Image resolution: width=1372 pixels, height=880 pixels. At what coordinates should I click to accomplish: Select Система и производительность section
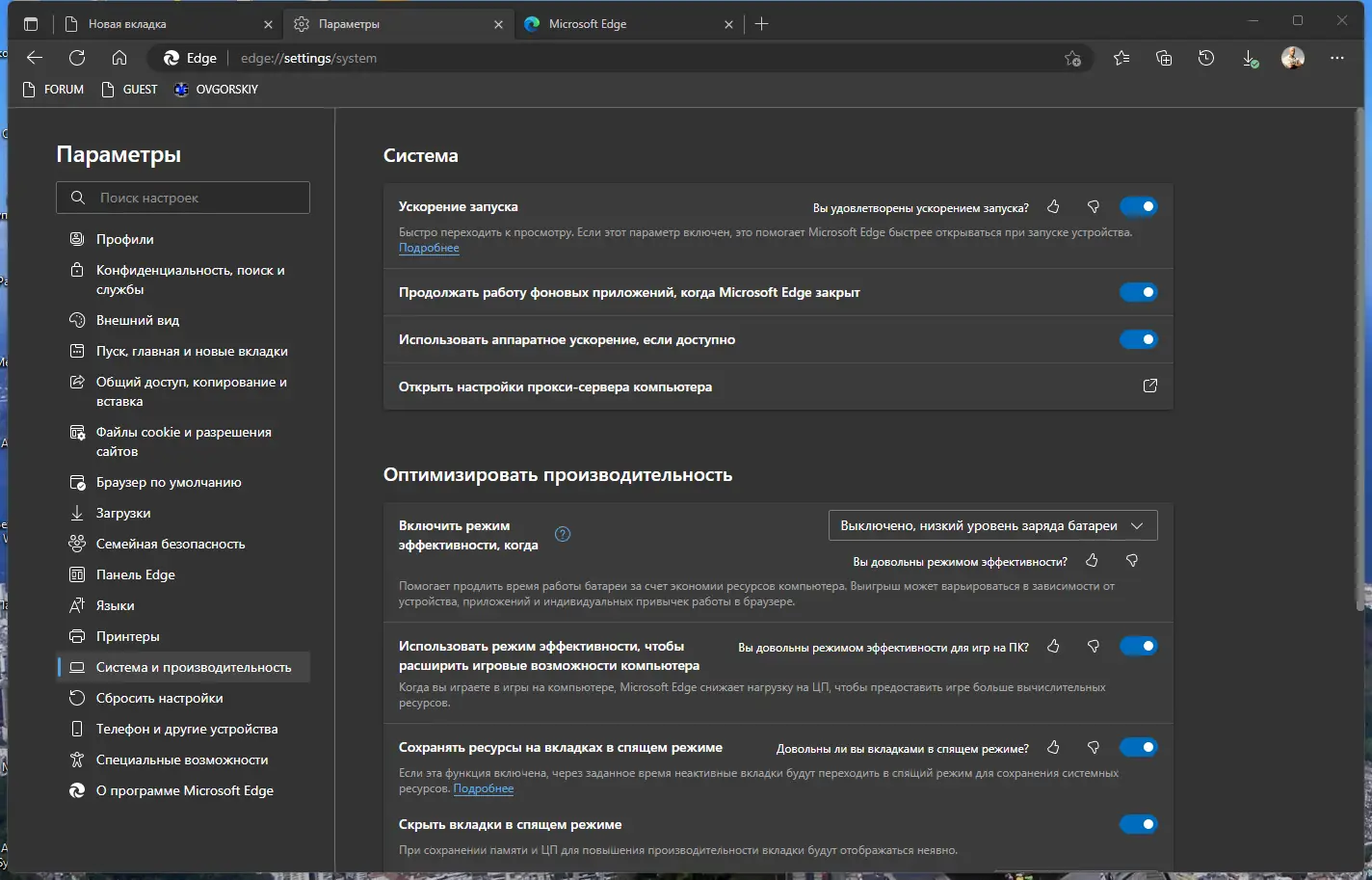(183, 667)
